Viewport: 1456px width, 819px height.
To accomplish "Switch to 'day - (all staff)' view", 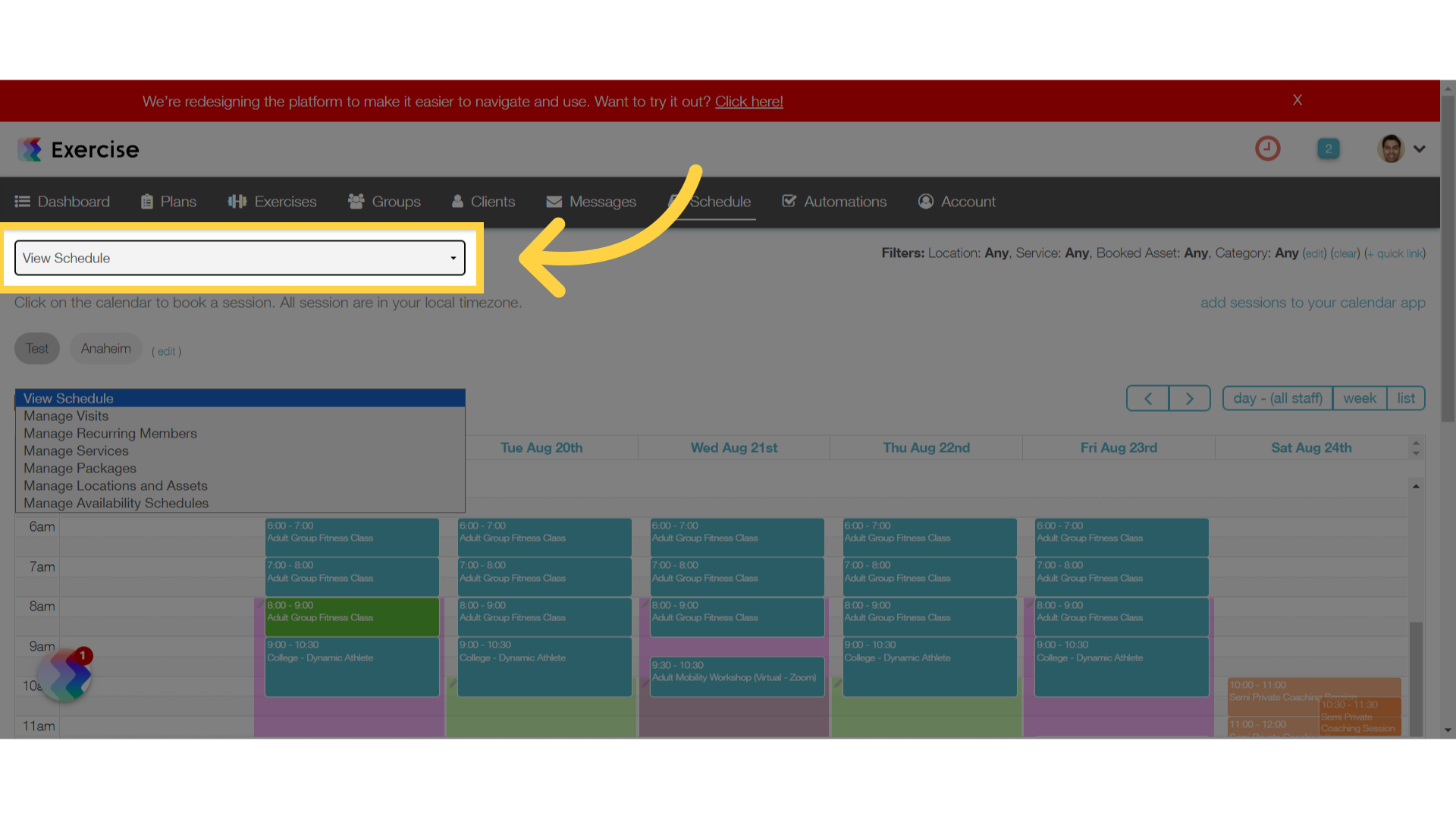I will click(x=1276, y=398).
